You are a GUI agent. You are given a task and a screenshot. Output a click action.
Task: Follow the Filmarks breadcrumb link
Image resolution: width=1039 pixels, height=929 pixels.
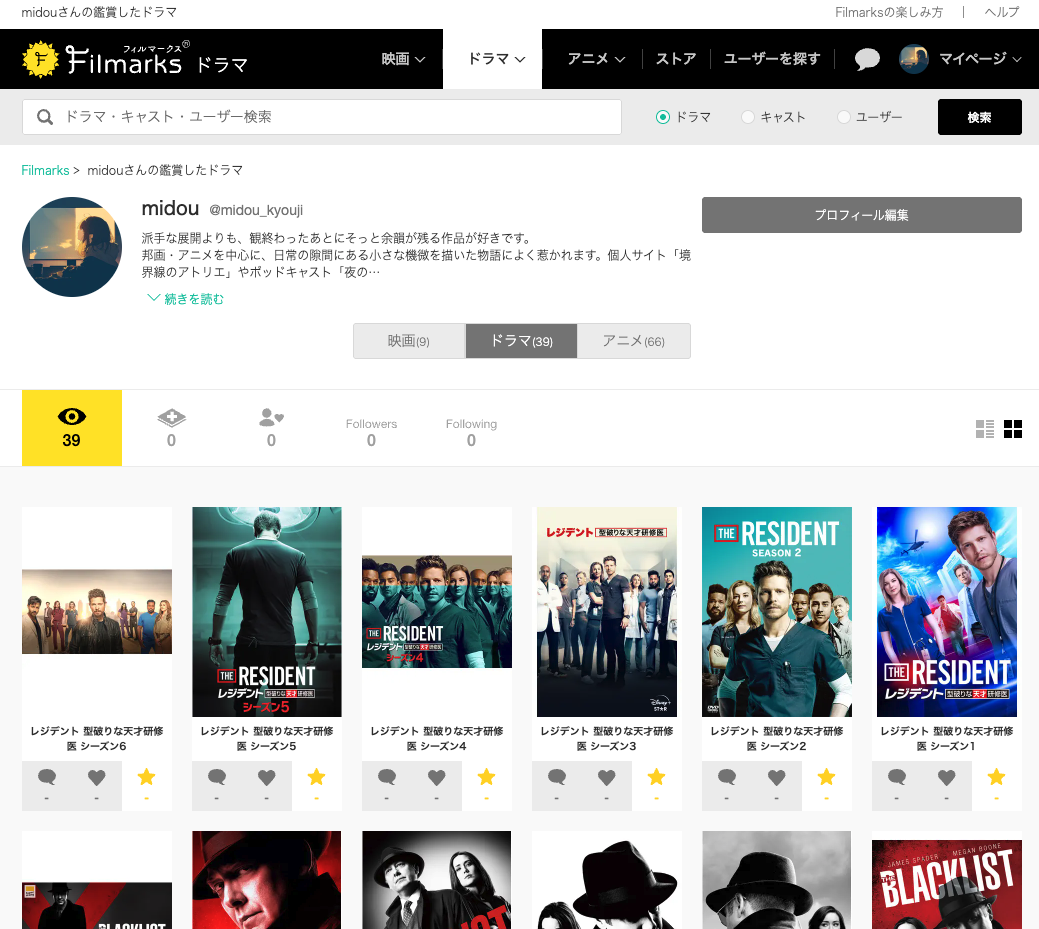pyautogui.click(x=45, y=170)
